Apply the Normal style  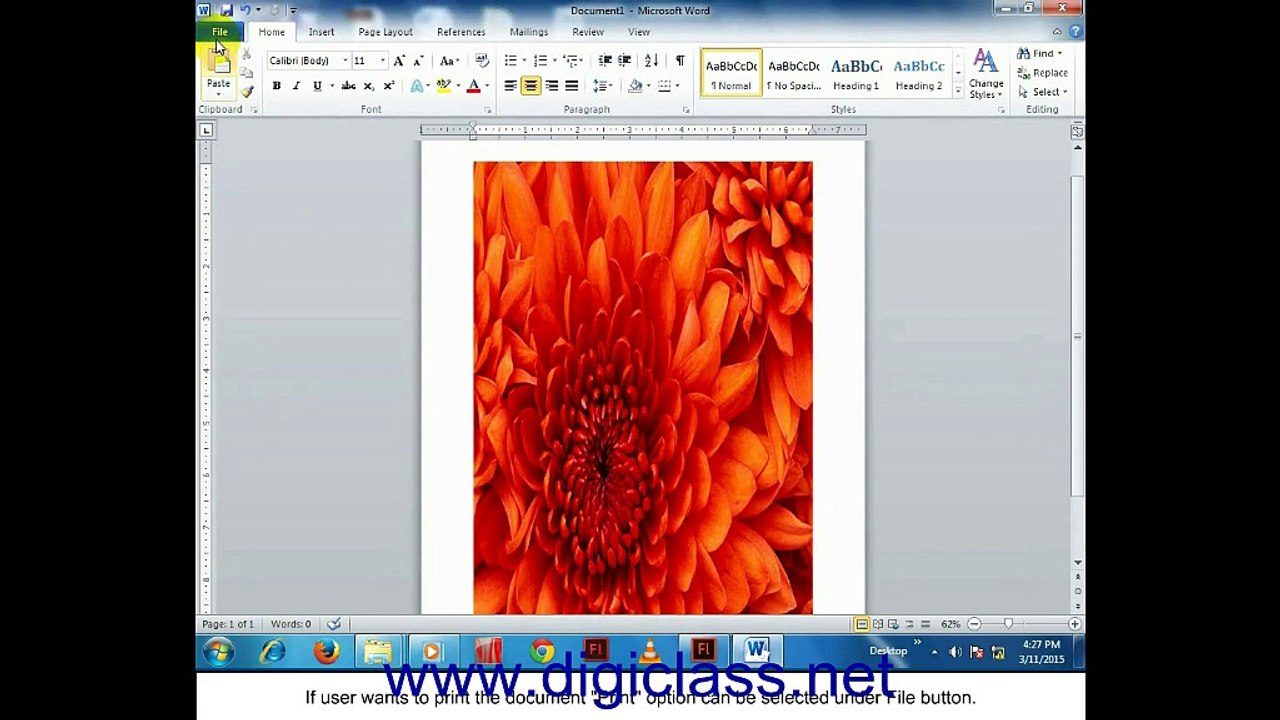[x=731, y=73]
